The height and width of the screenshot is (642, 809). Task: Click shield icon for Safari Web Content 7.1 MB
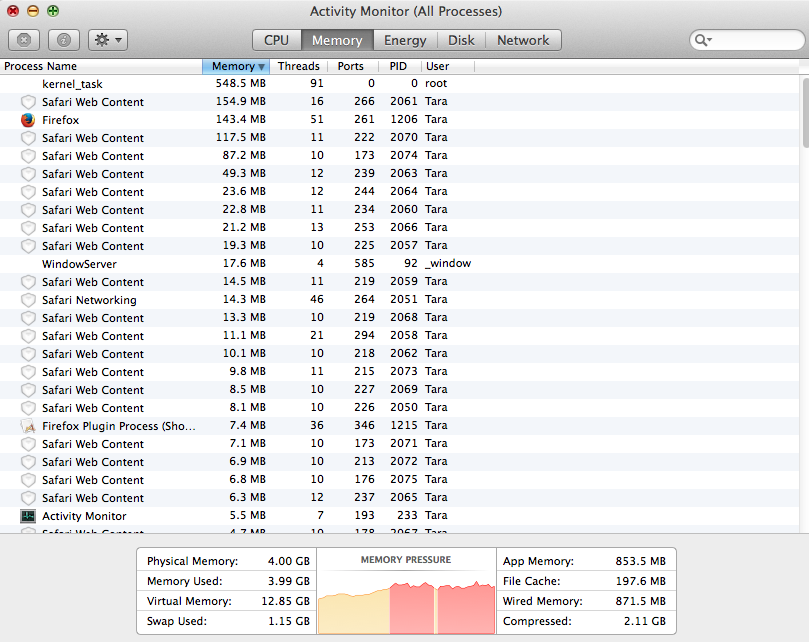[x=28, y=444]
